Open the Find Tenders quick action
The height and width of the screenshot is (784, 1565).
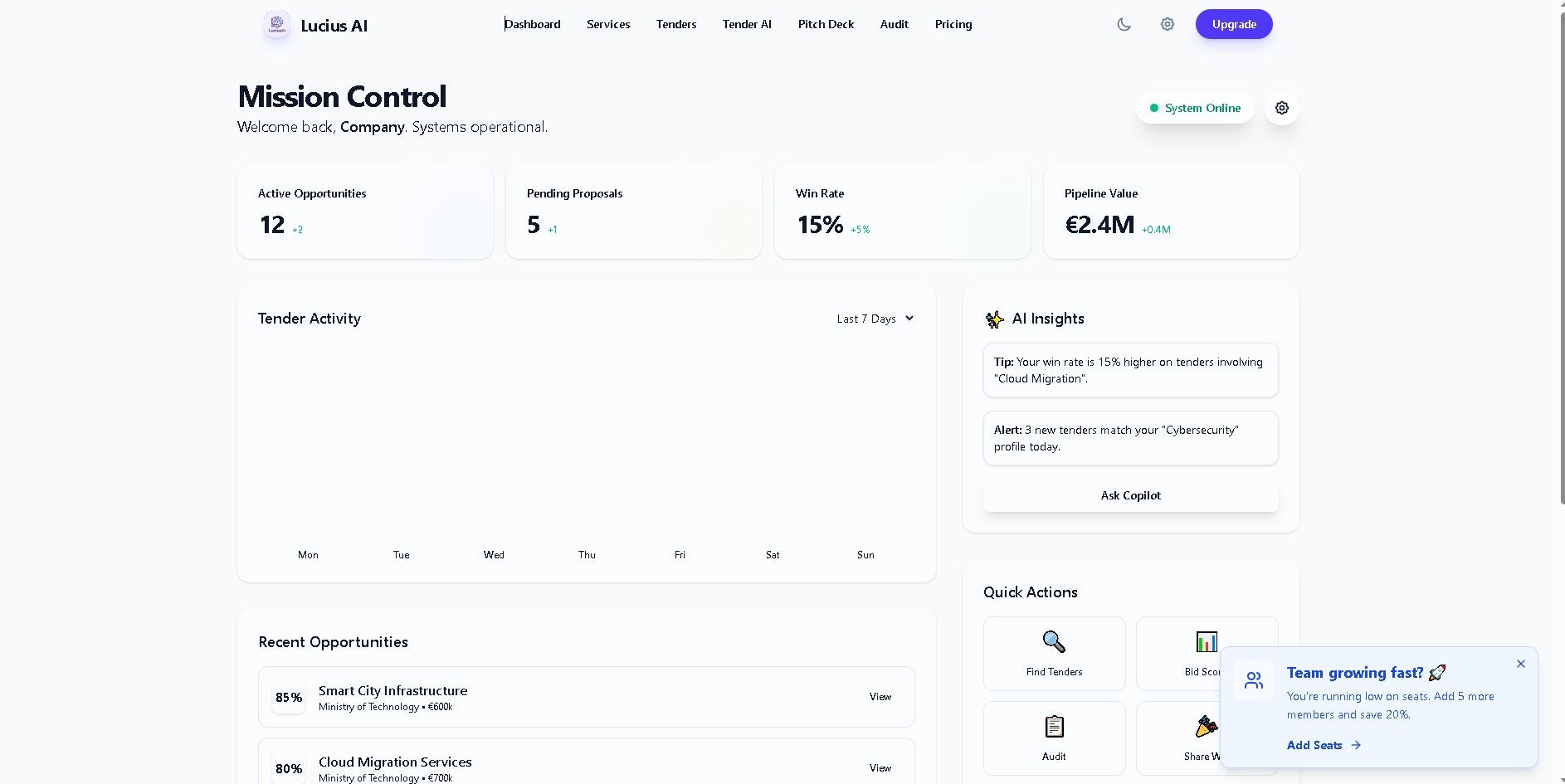pyautogui.click(x=1053, y=653)
